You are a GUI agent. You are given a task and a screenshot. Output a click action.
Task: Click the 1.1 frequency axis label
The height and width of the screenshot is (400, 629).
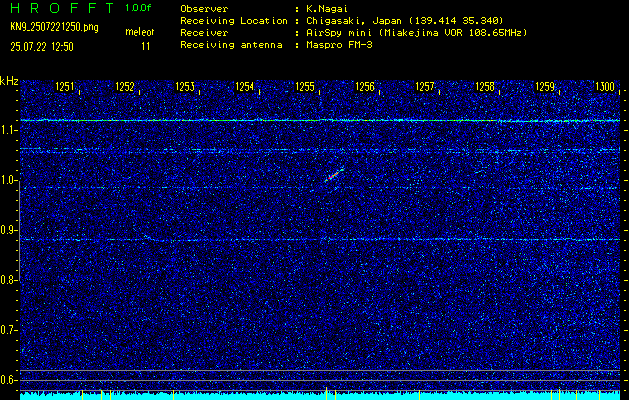(8, 130)
